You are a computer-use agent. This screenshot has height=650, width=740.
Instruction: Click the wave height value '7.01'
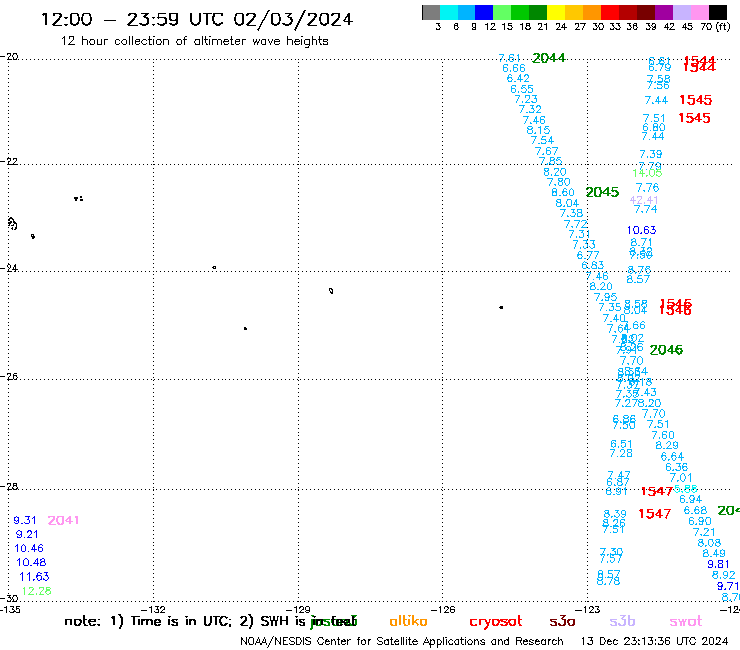[681, 478]
